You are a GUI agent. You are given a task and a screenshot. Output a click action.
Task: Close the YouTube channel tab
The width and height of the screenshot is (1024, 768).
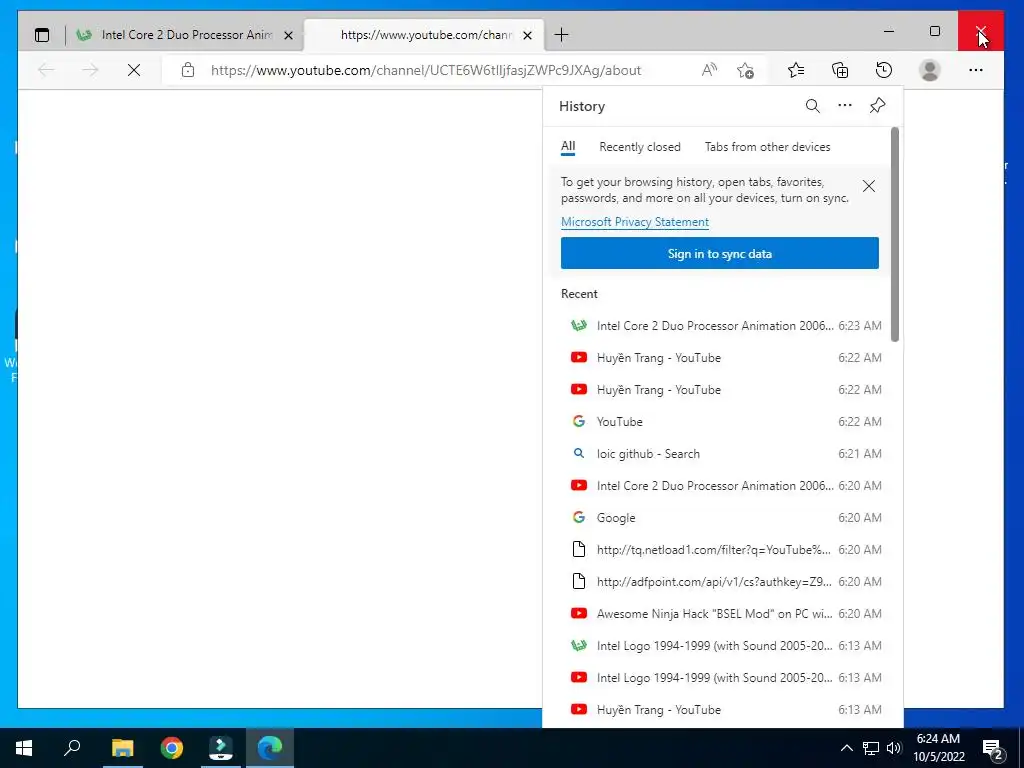tap(528, 35)
